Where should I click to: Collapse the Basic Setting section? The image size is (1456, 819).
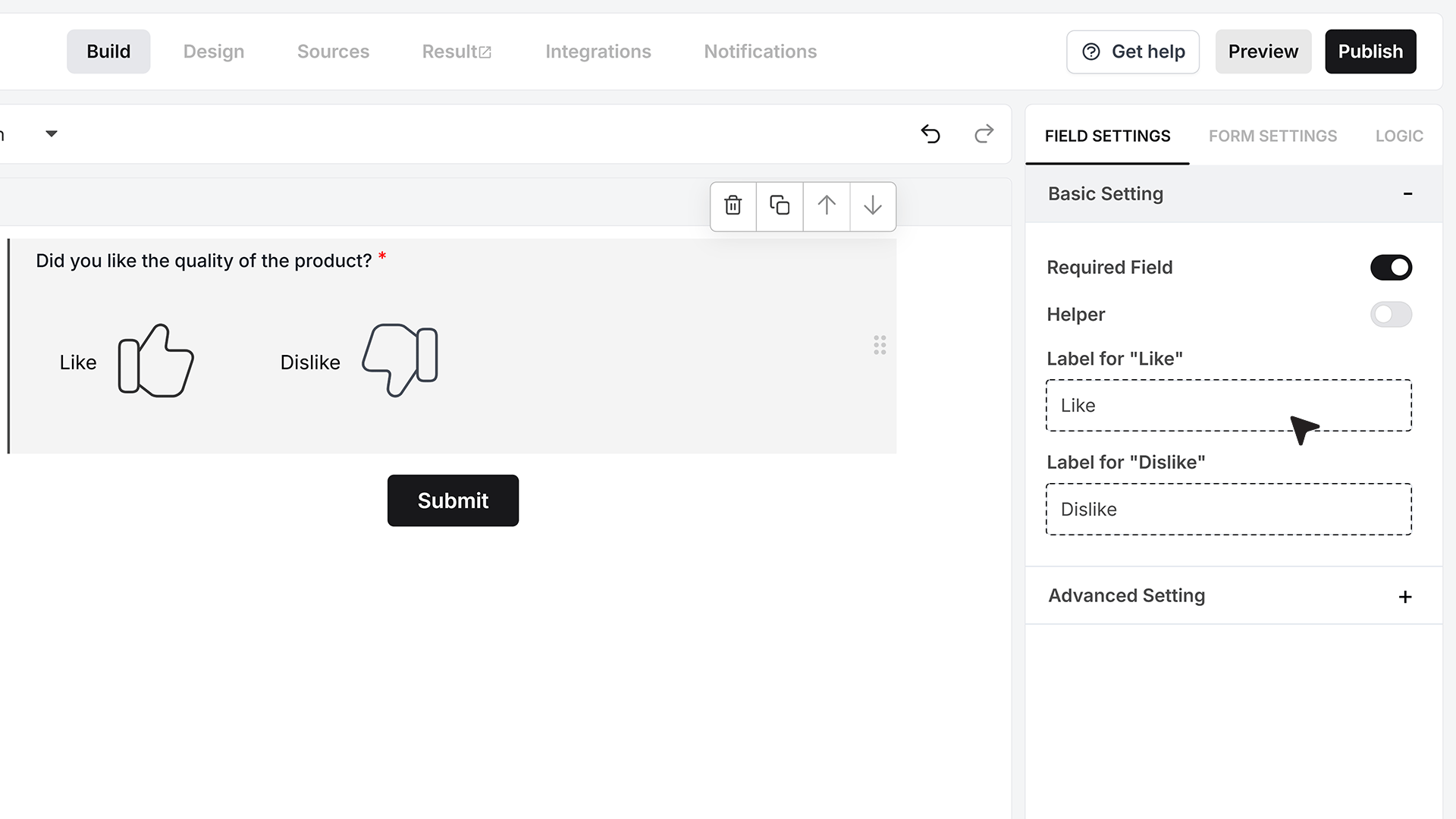1407,194
